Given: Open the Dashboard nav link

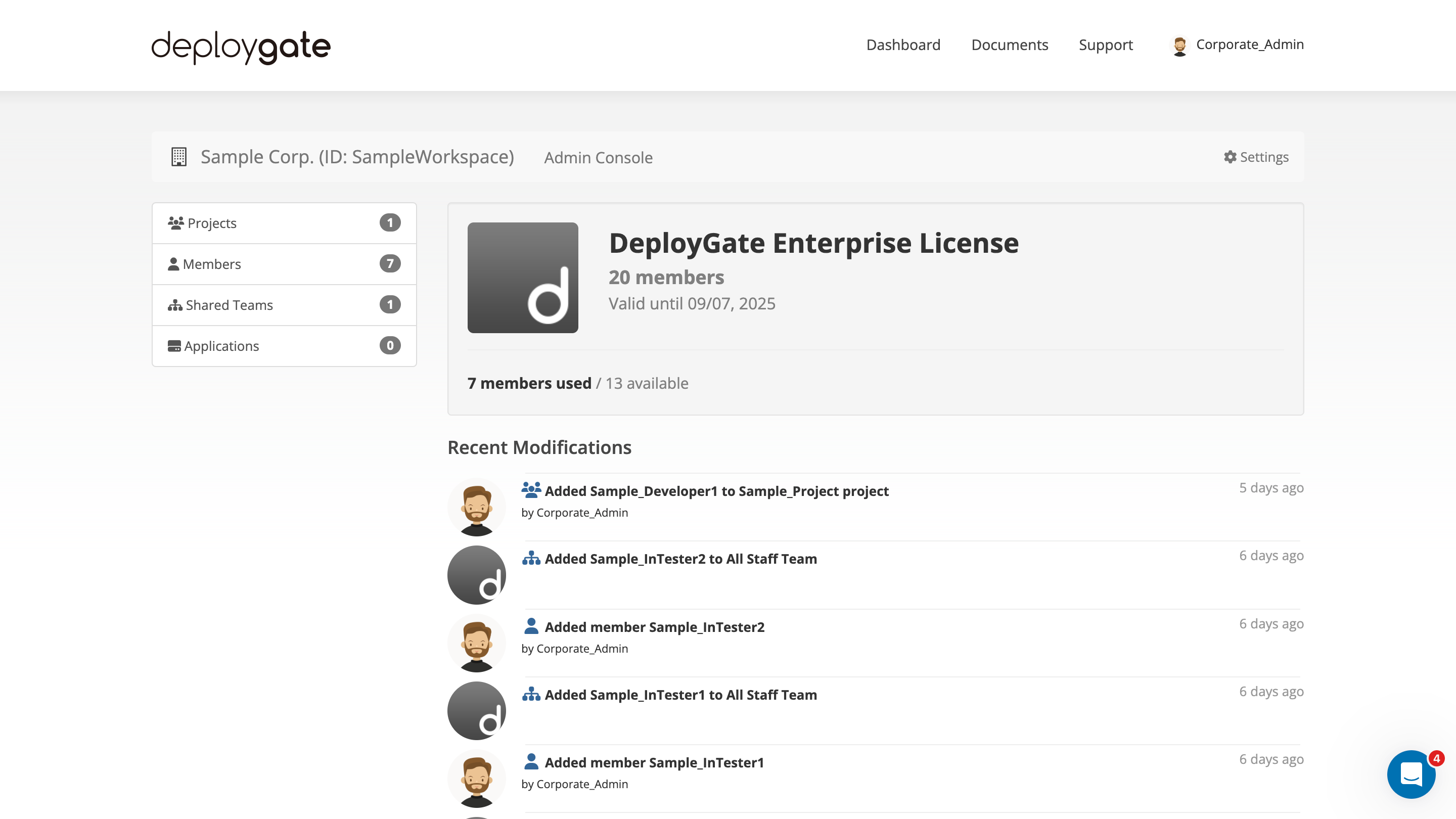Looking at the screenshot, I should [x=903, y=44].
